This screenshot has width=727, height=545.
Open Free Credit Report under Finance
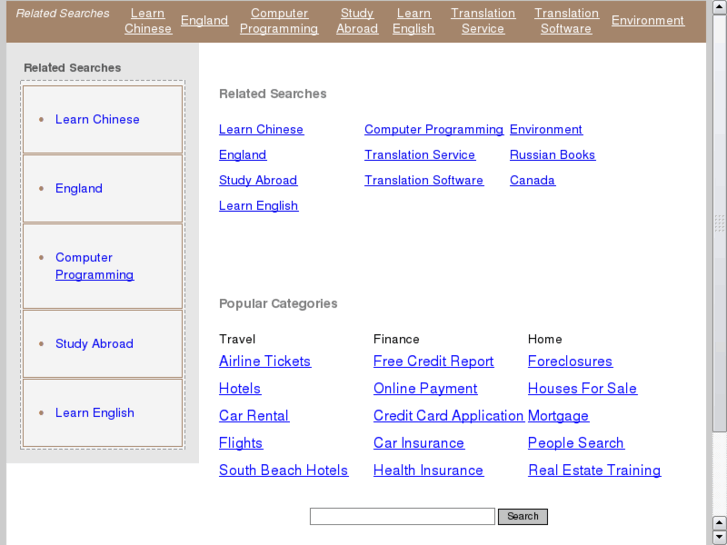[434, 361]
